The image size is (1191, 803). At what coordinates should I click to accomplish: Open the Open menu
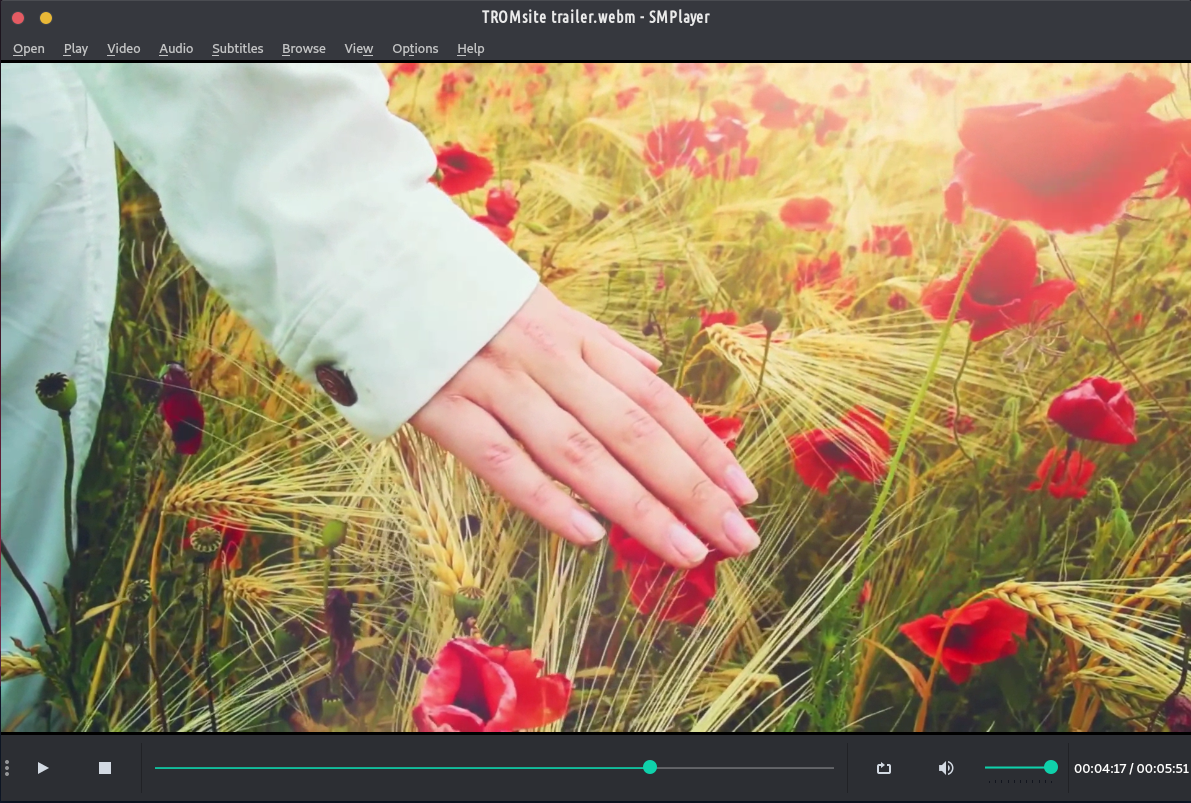pos(29,48)
